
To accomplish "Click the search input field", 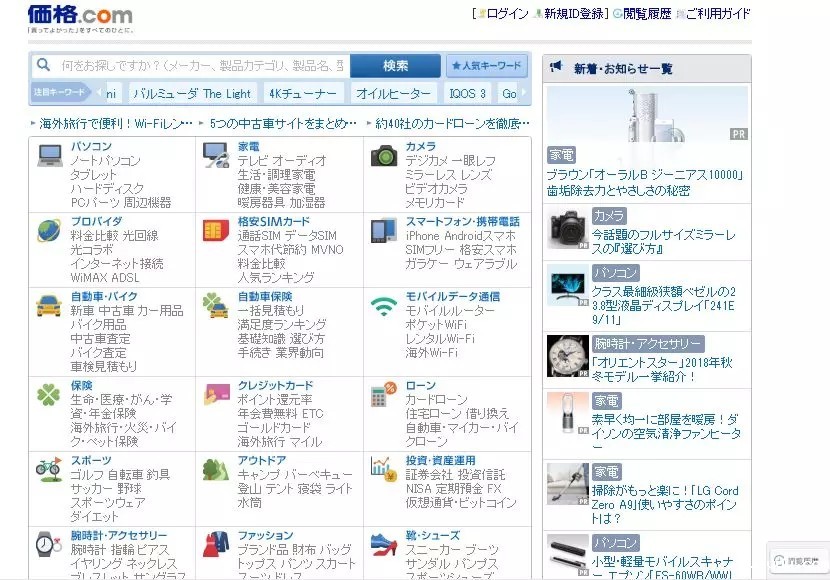I will (200, 66).
